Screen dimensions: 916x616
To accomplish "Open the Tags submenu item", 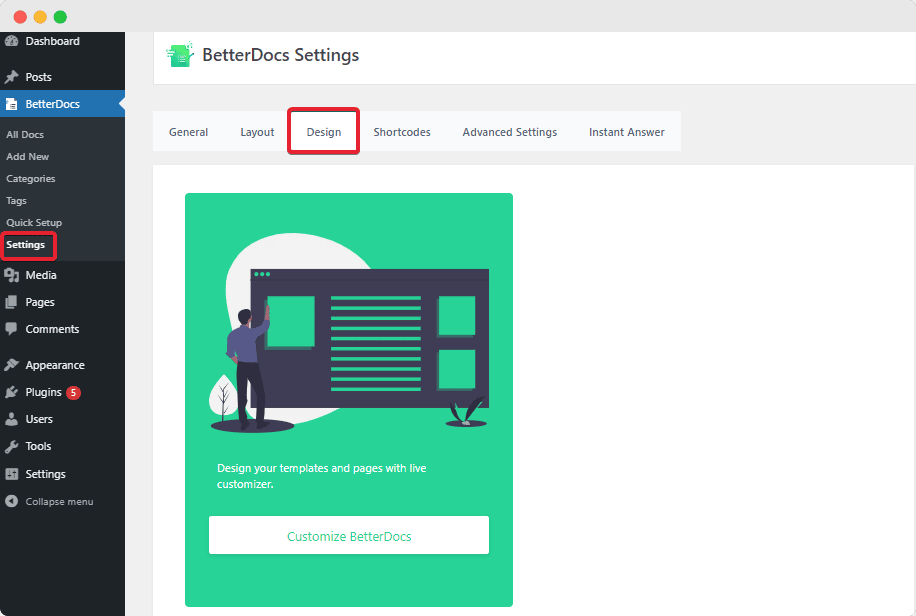I will click(16, 200).
